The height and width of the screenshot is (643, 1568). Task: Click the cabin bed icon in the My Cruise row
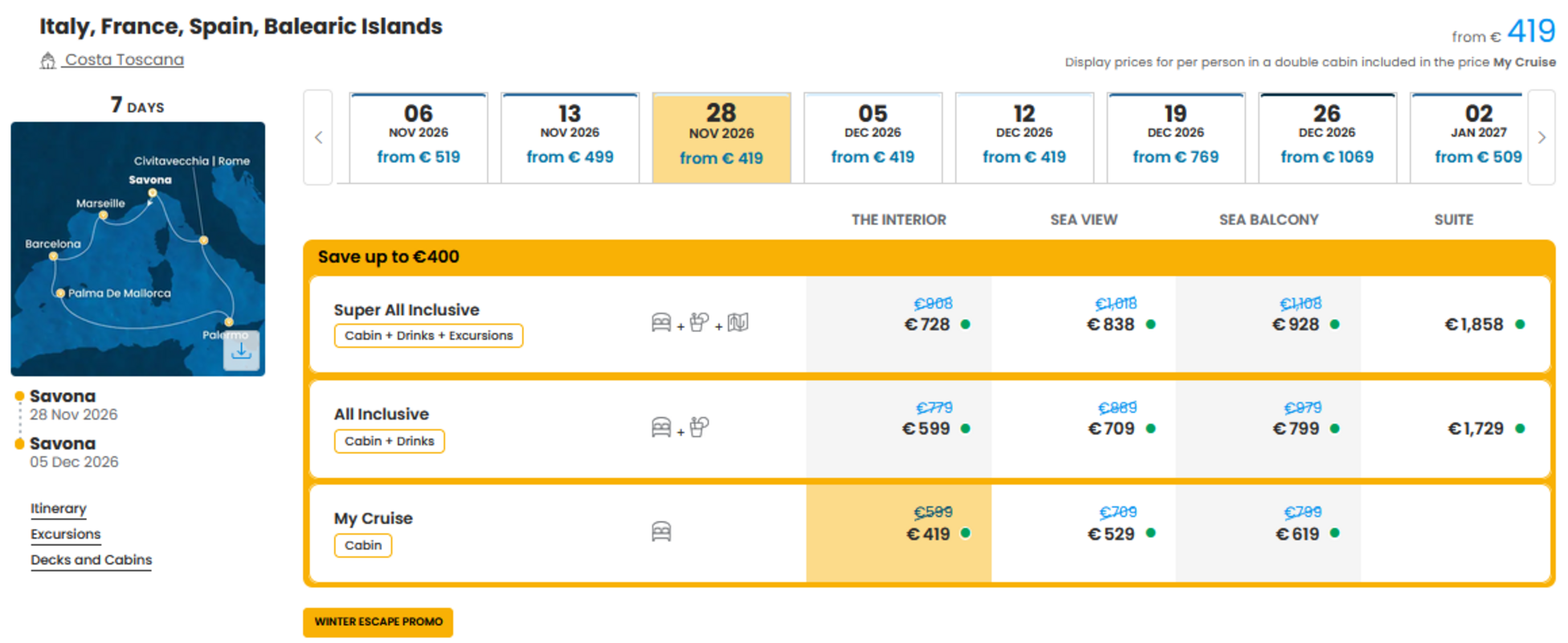pos(661,532)
